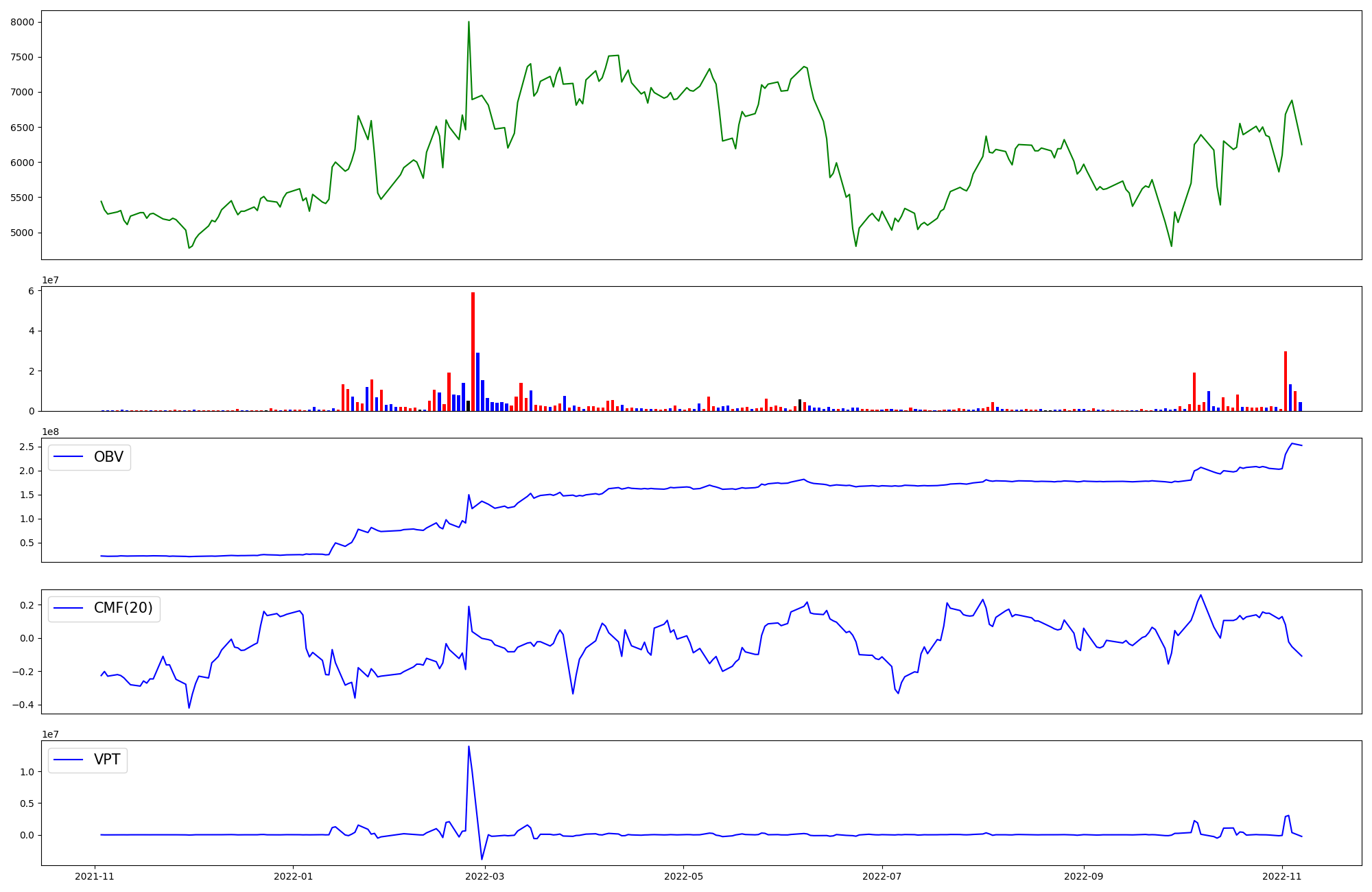The image size is (1372, 892).
Task: Click the tall red volume bar near 2022-11
Action: click(1285, 381)
